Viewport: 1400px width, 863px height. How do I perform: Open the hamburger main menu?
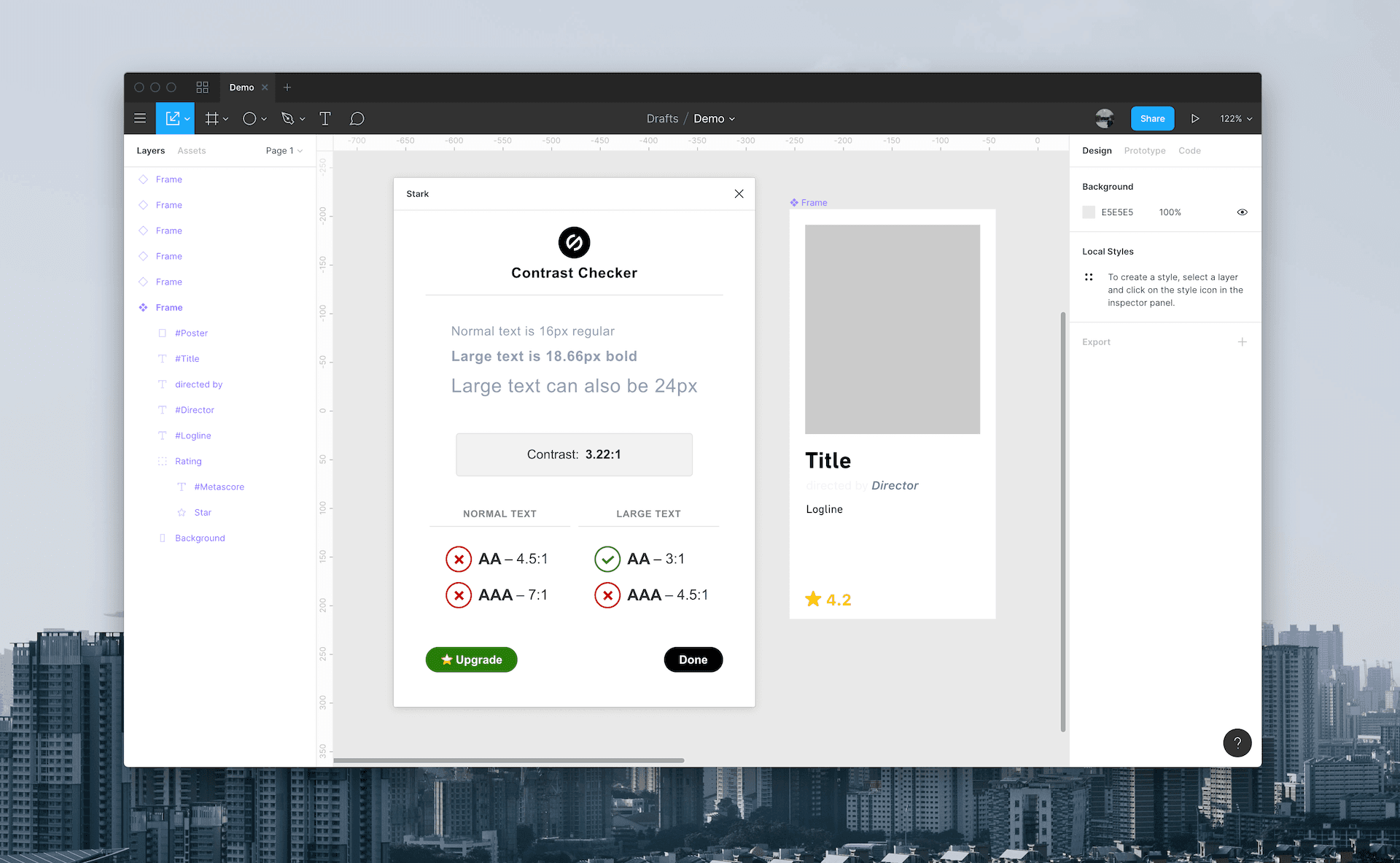(x=140, y=118)
